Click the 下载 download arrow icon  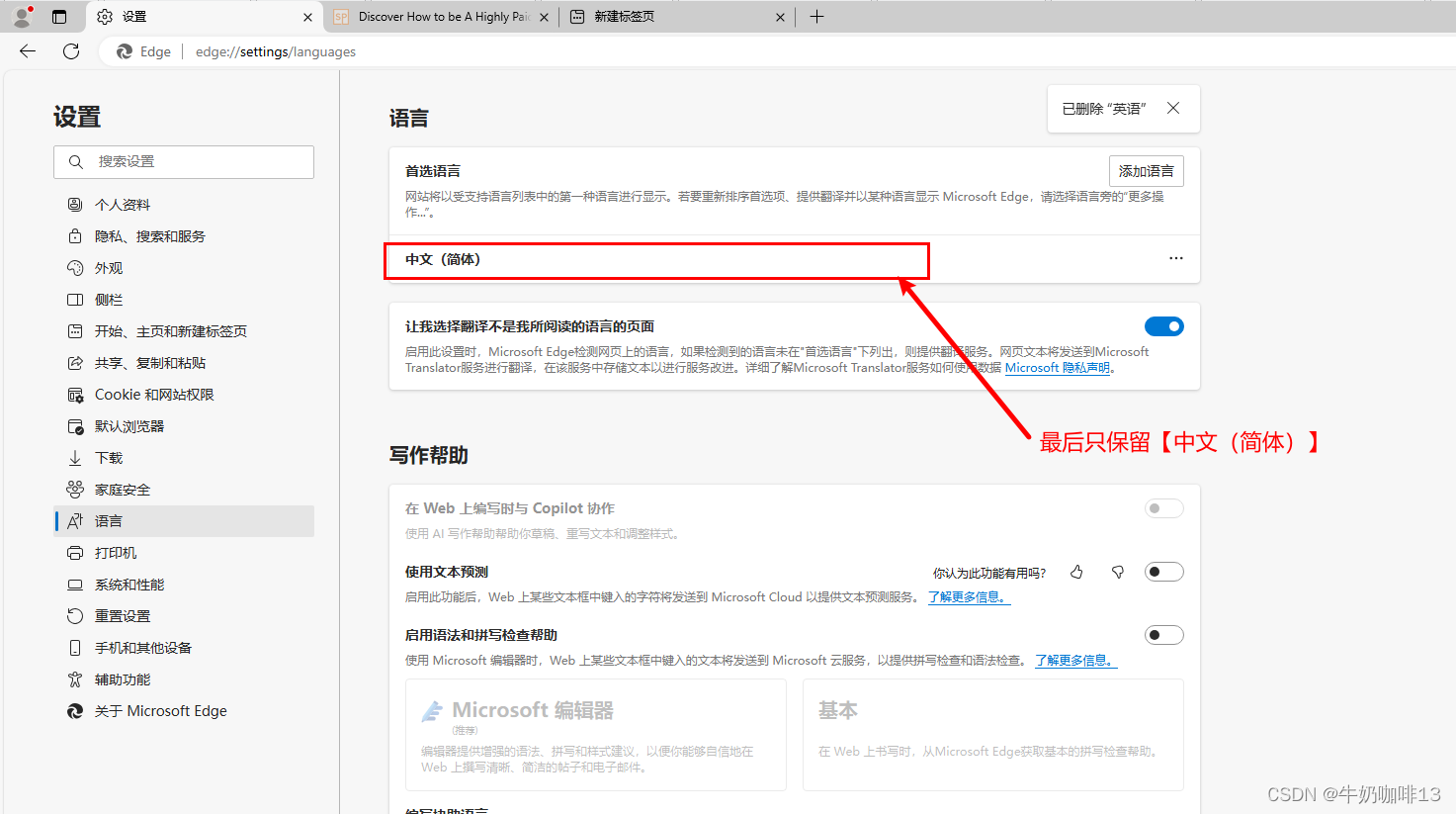pos(75,458)
